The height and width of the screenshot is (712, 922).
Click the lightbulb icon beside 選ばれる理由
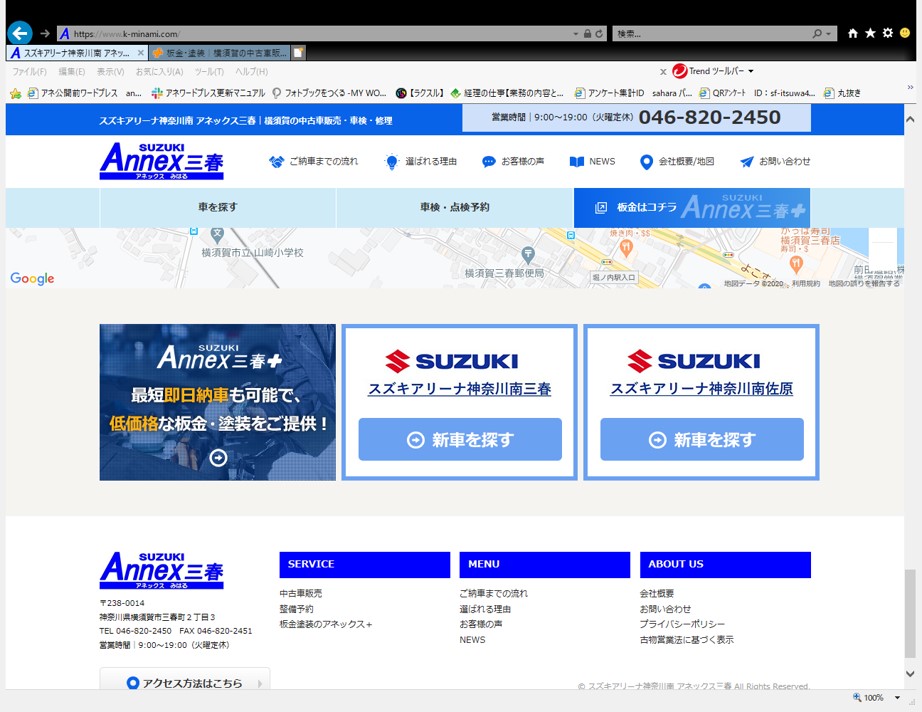[392, 162]
